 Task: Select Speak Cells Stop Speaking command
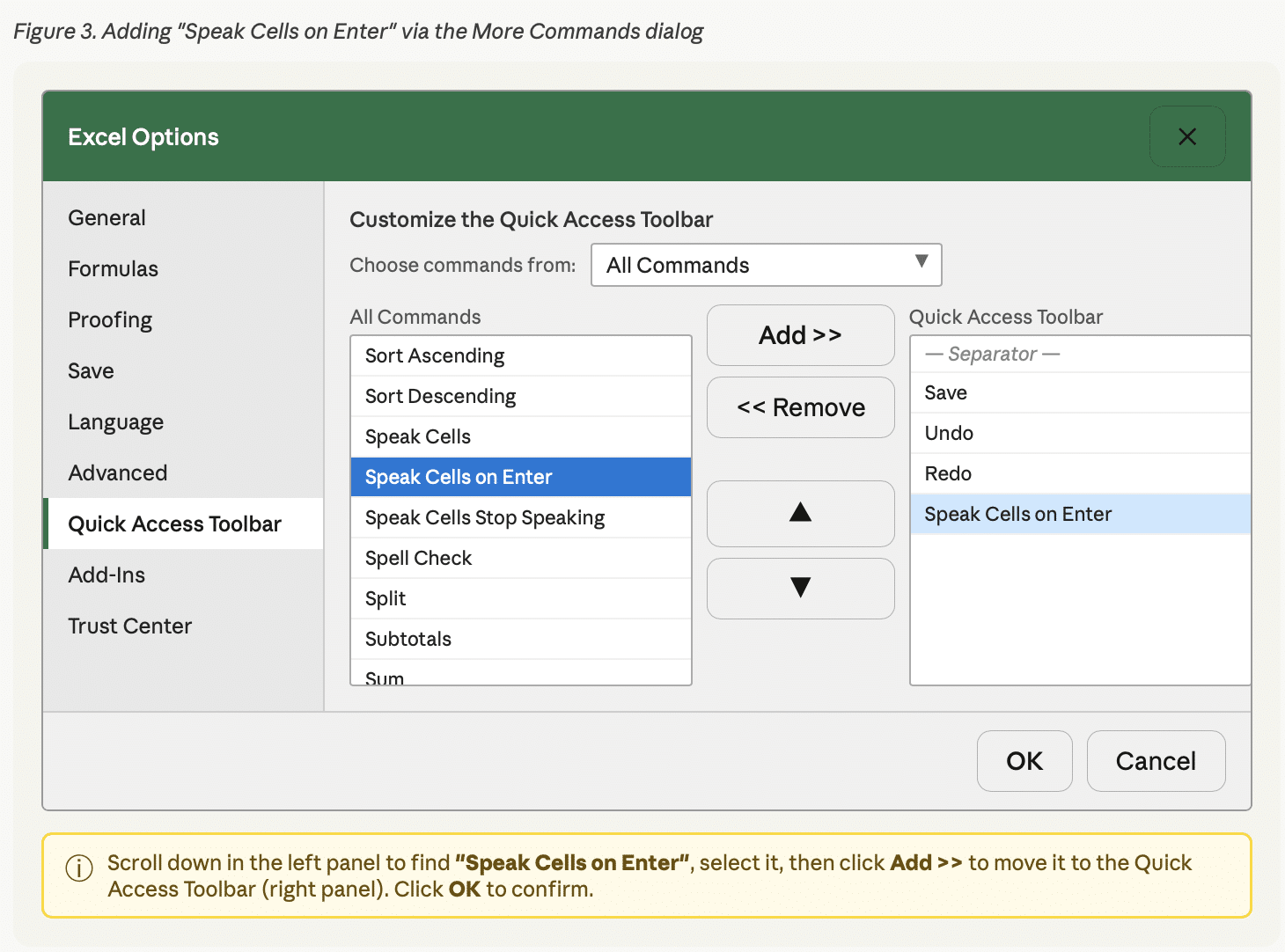(x=521, y=518)
